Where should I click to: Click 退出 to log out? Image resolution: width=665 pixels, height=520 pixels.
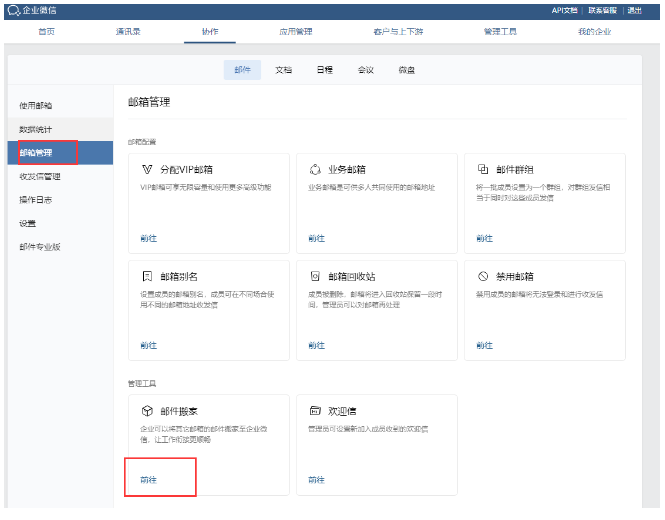click(x=634, y=10)
